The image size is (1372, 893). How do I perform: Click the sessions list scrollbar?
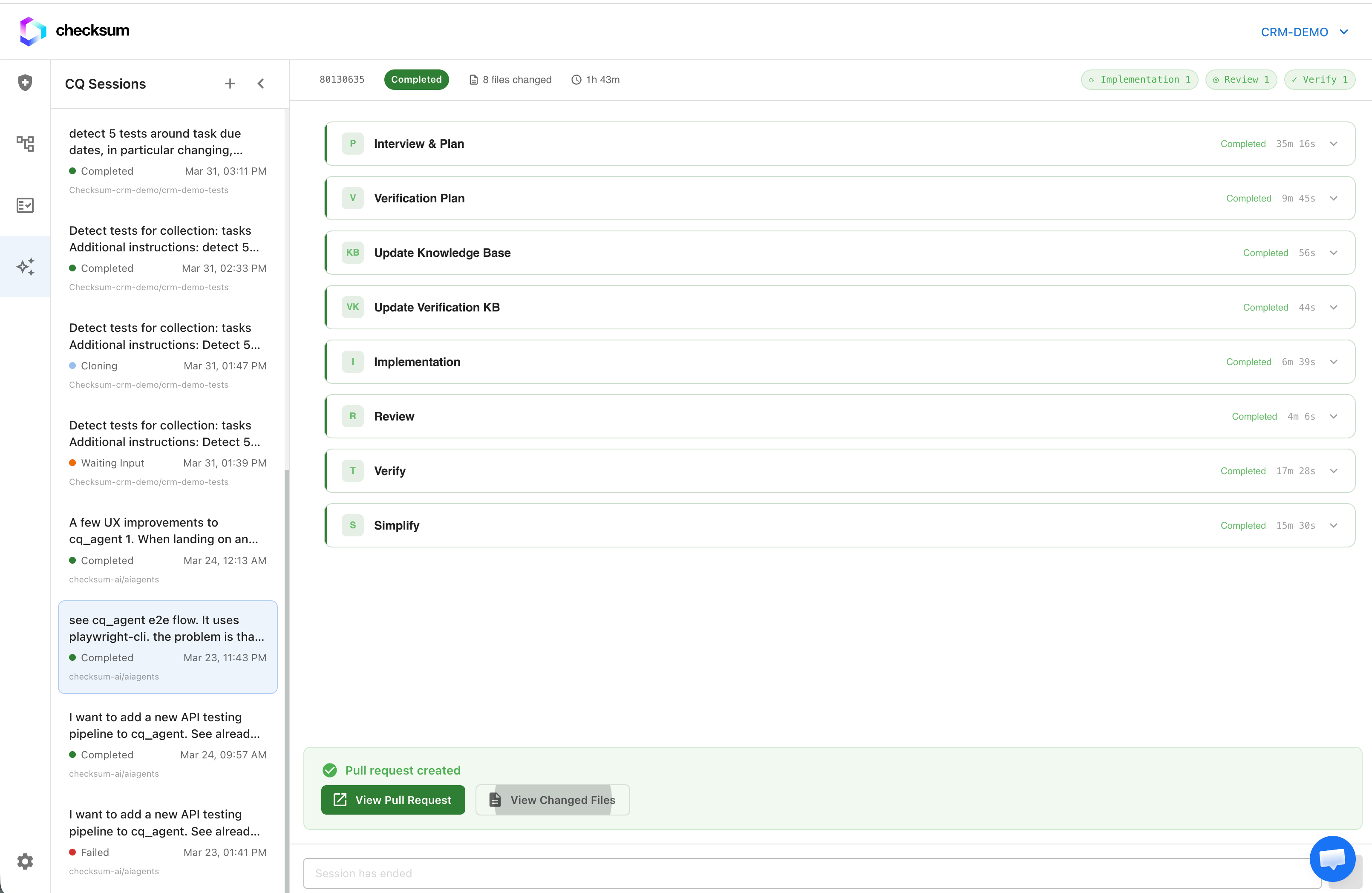pos(286,680)
